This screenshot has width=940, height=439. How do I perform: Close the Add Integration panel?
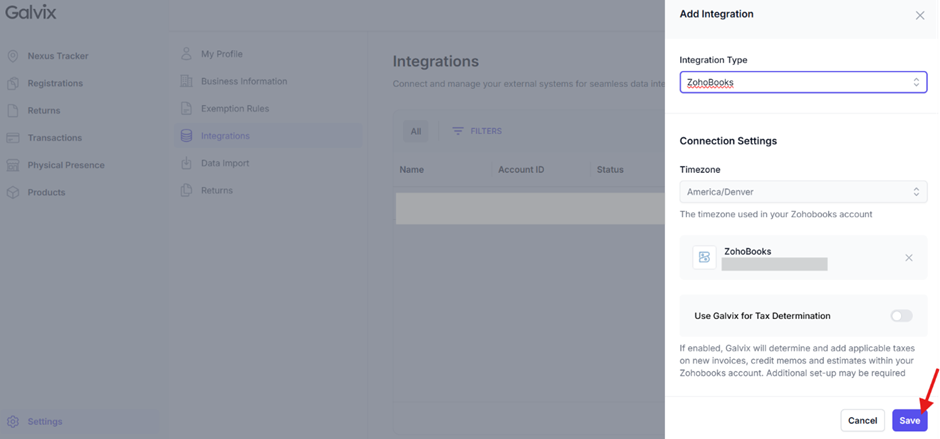pyautogui.click(x=920, y=16)
